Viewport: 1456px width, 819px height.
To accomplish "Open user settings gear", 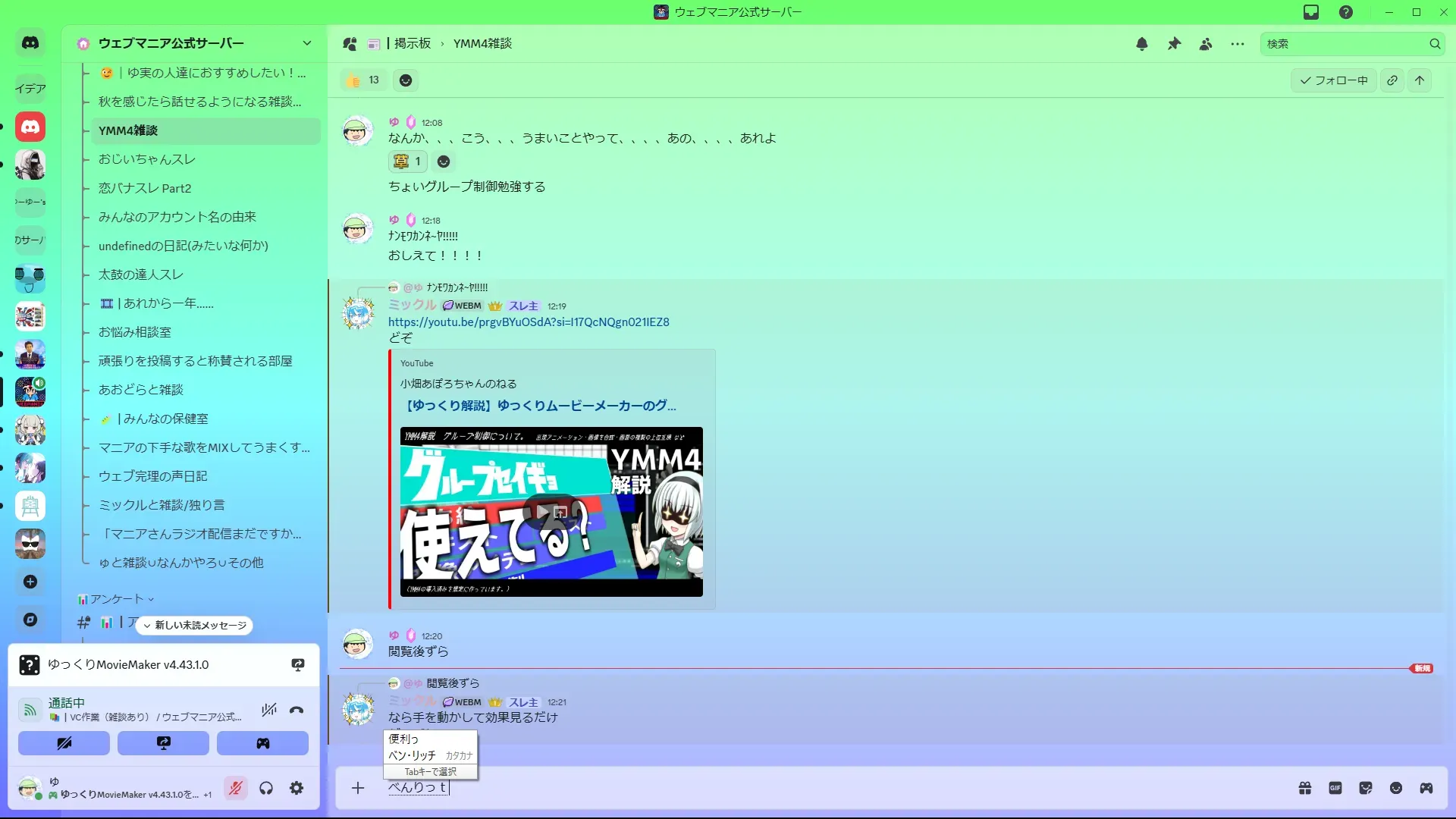I will [297, 788].
